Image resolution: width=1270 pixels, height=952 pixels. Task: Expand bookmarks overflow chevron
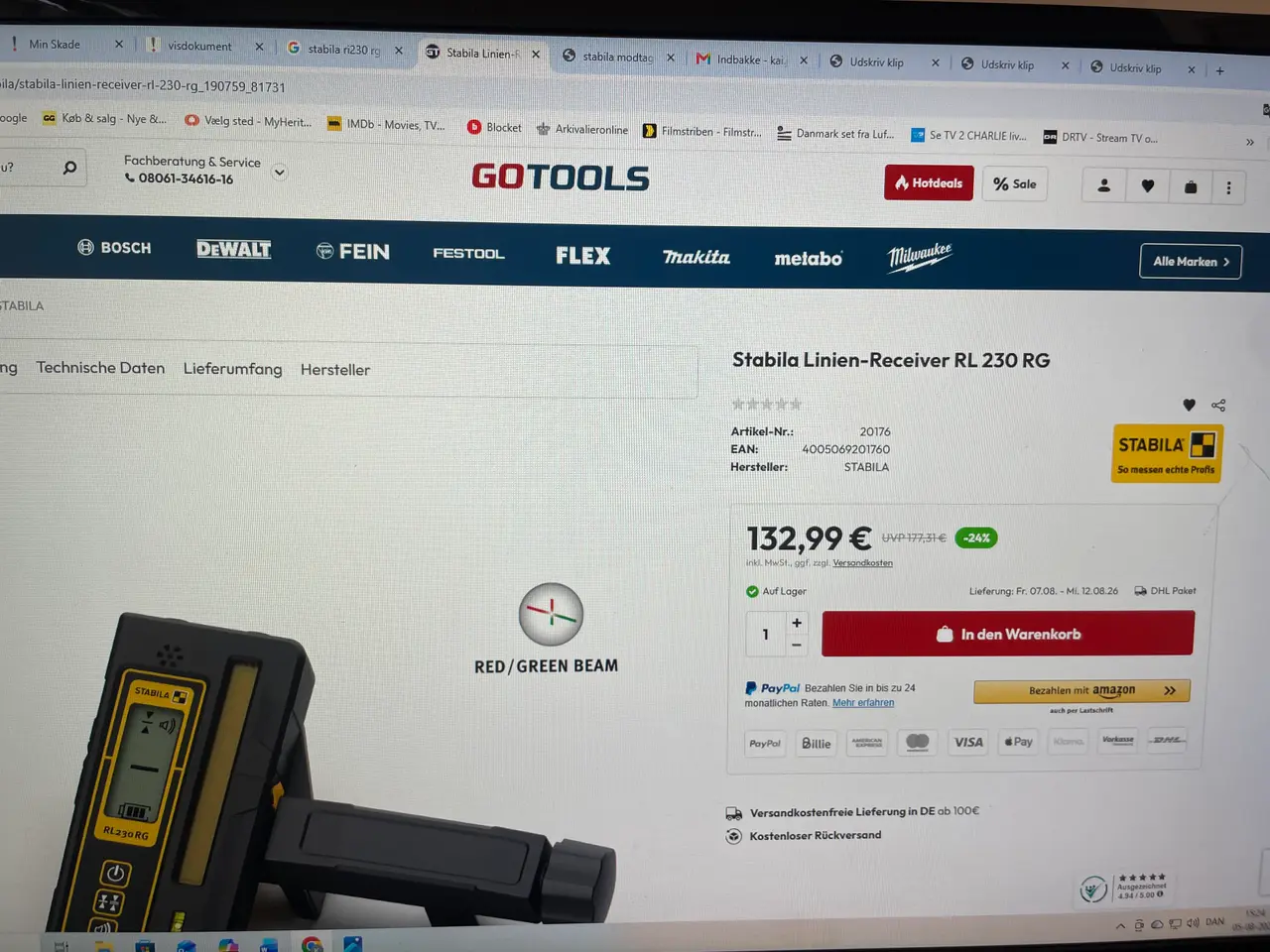pyautogui.click(x=1249, y=142)
